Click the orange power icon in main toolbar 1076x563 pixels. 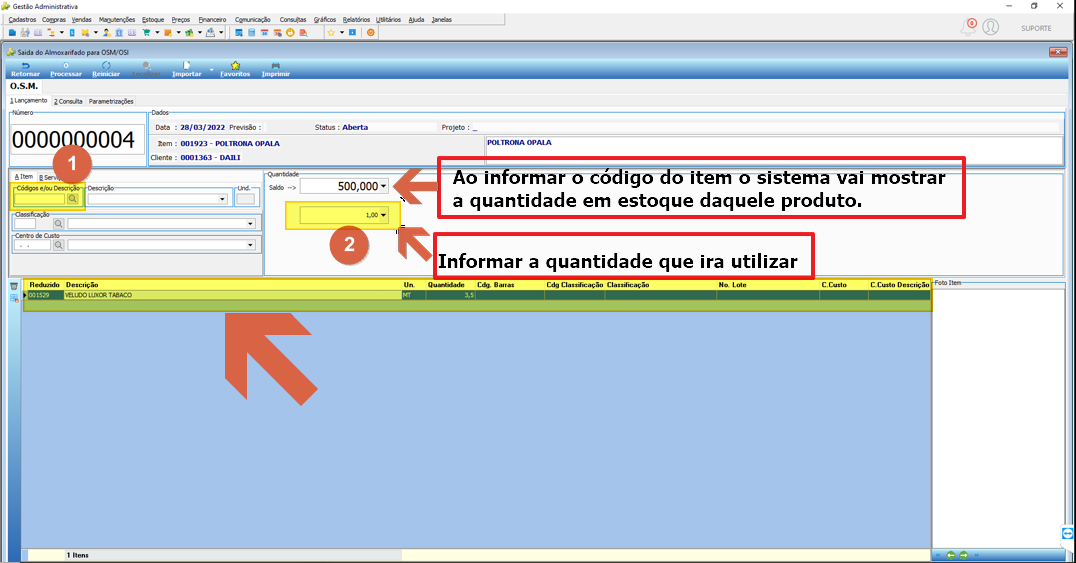tap(371, 32)
